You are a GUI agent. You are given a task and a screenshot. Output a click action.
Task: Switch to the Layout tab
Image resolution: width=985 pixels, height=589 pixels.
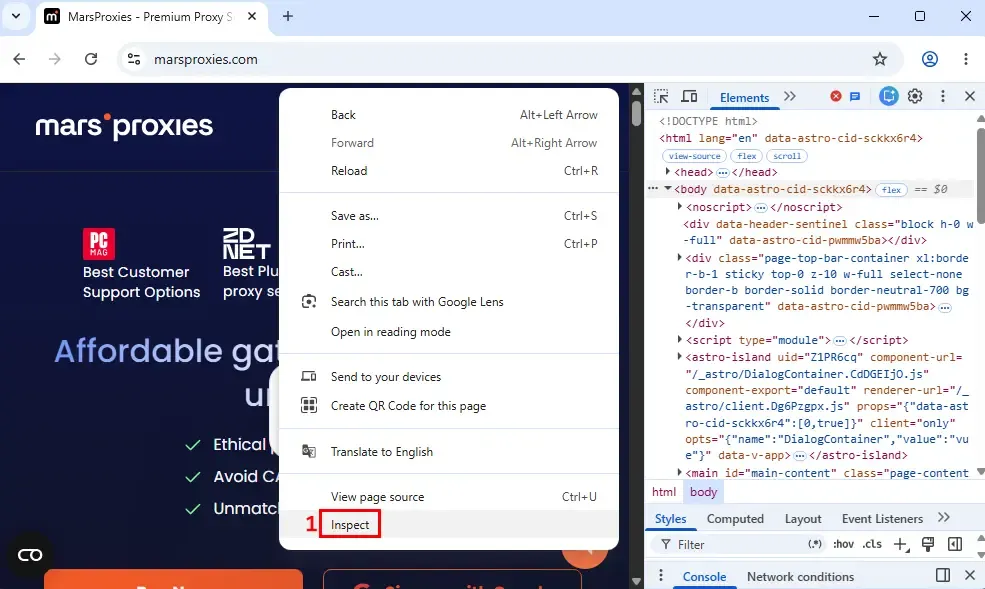point(803,519)
